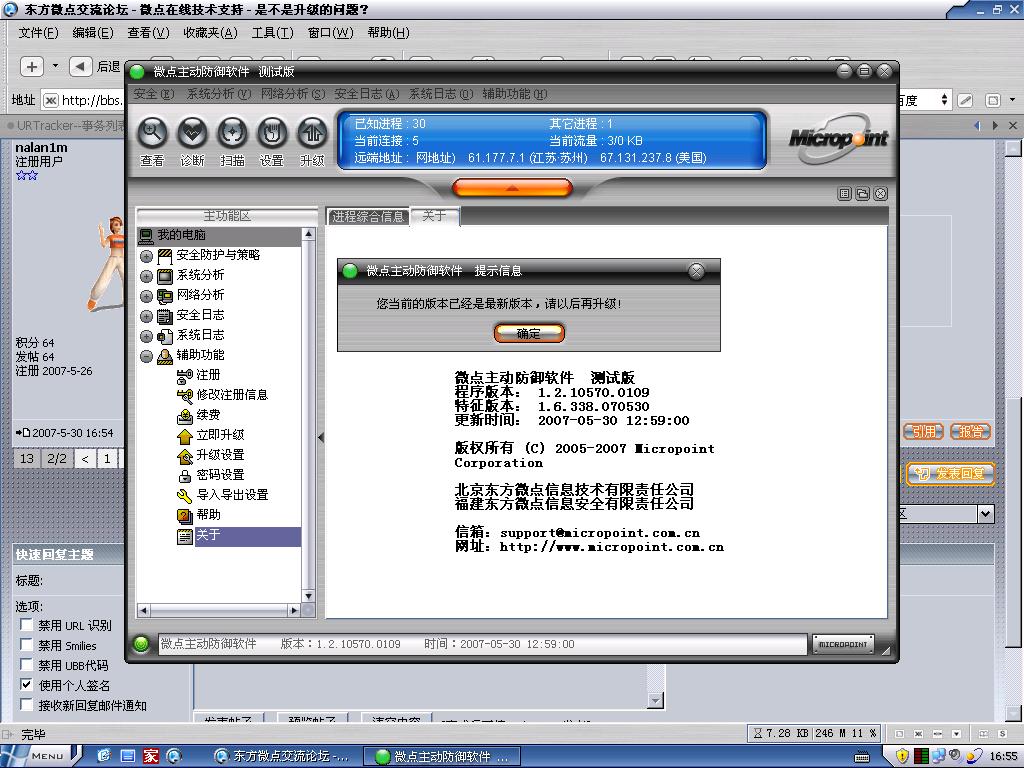Open the browser 文件 menu
This screenshot has width=1024, height=768.
tap(38, 33)
